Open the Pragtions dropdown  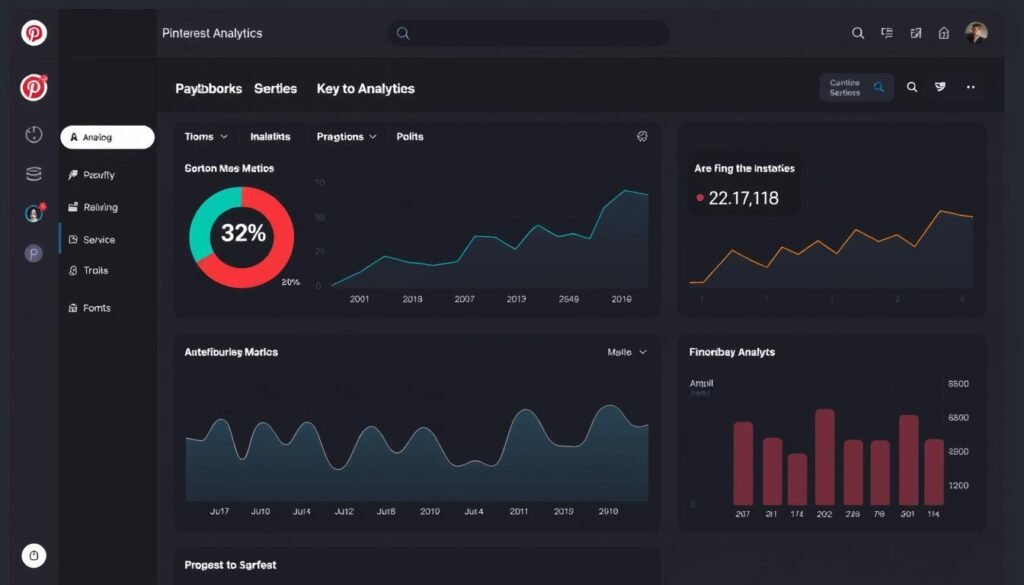[345, 136]
